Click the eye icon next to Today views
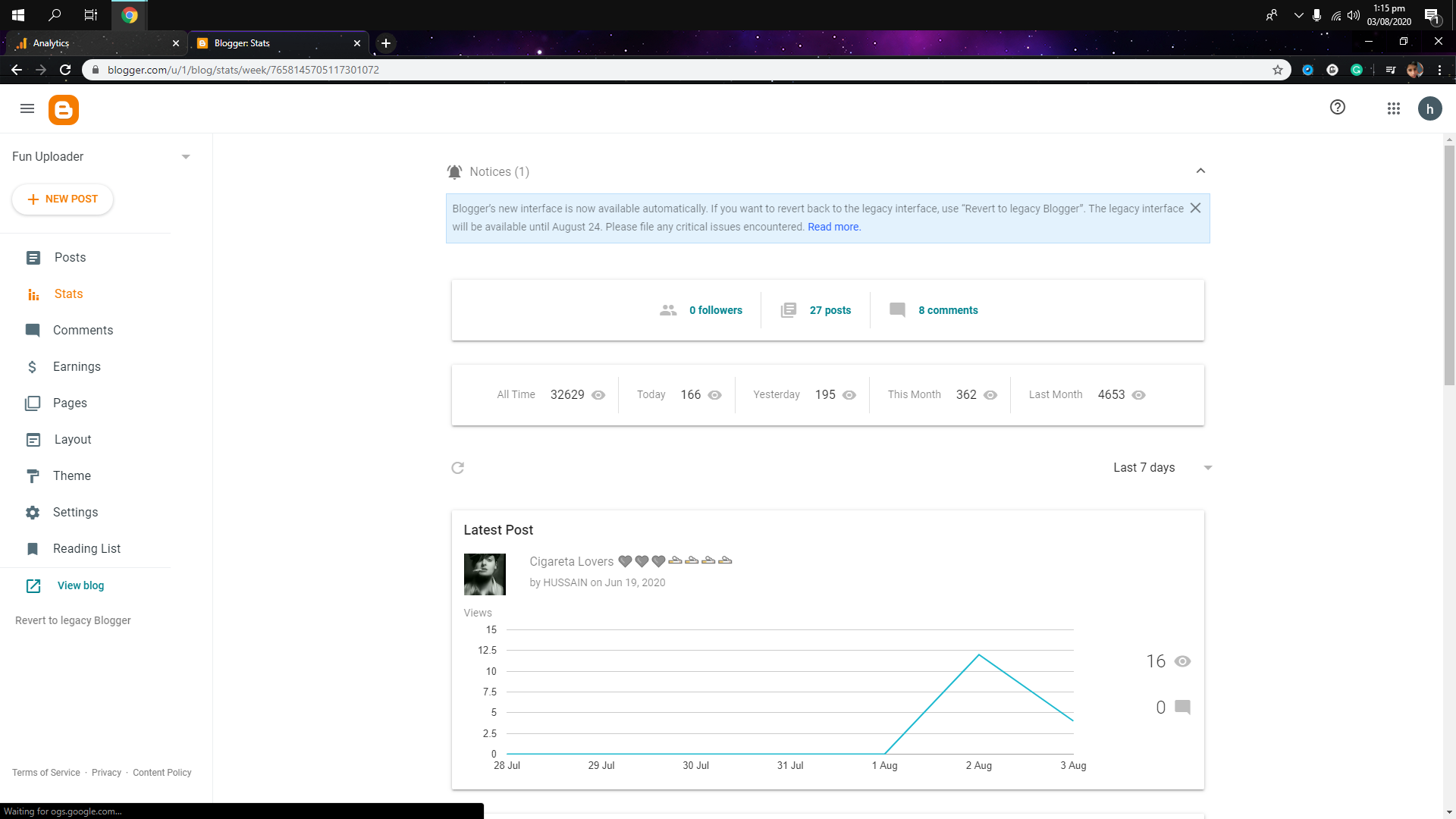 714,395
